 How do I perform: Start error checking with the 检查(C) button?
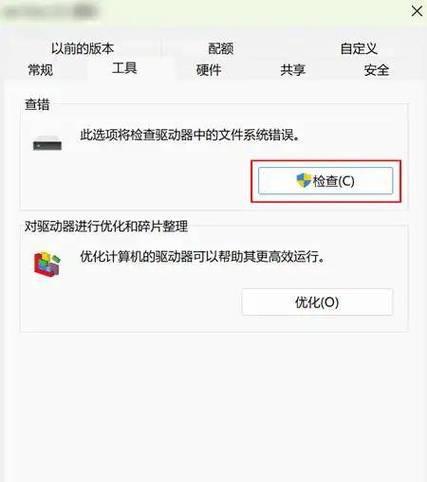[326, 181]
